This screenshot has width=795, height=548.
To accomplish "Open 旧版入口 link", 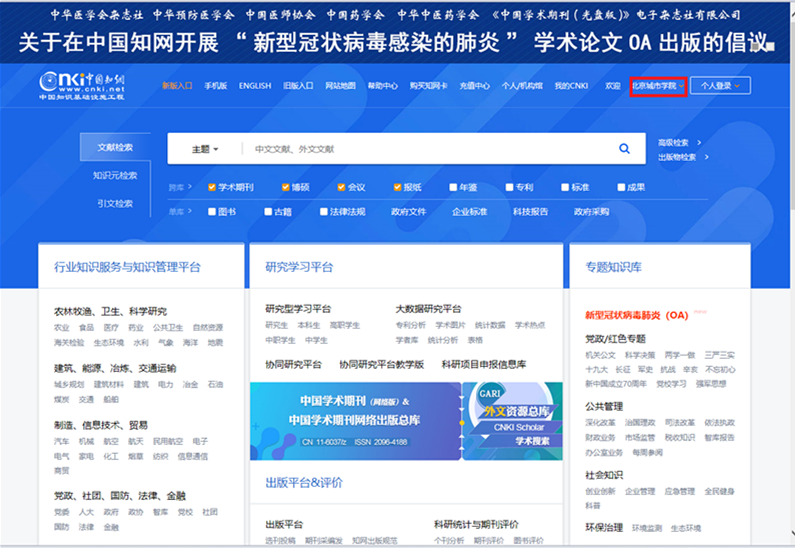I will click(x=298, y=86).
